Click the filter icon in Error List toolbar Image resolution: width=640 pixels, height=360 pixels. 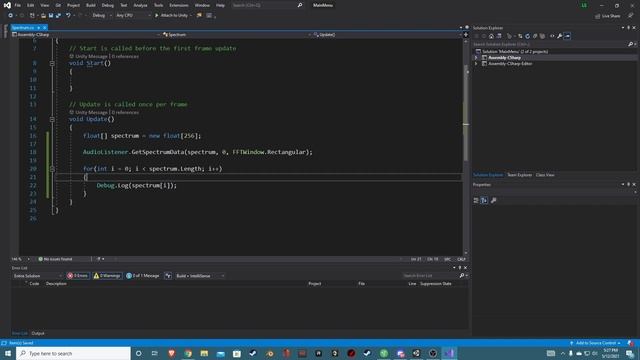pyautogui.click(x=168, y=276)
